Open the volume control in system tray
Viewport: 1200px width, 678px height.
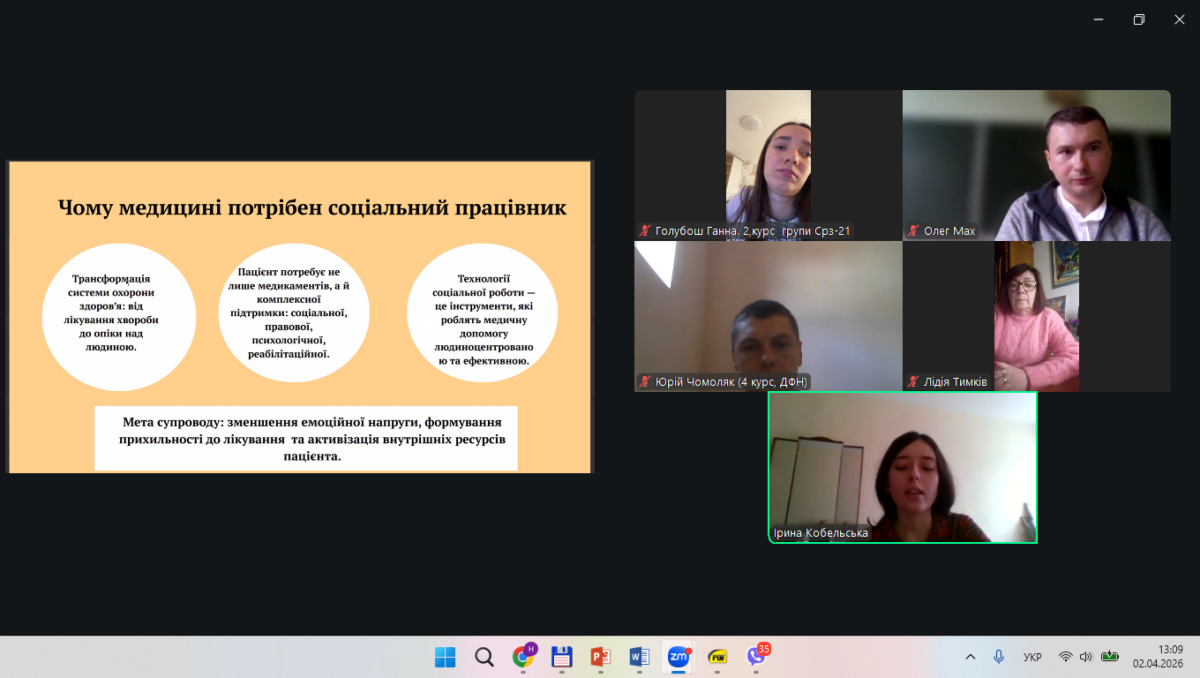pos(1086,657)
